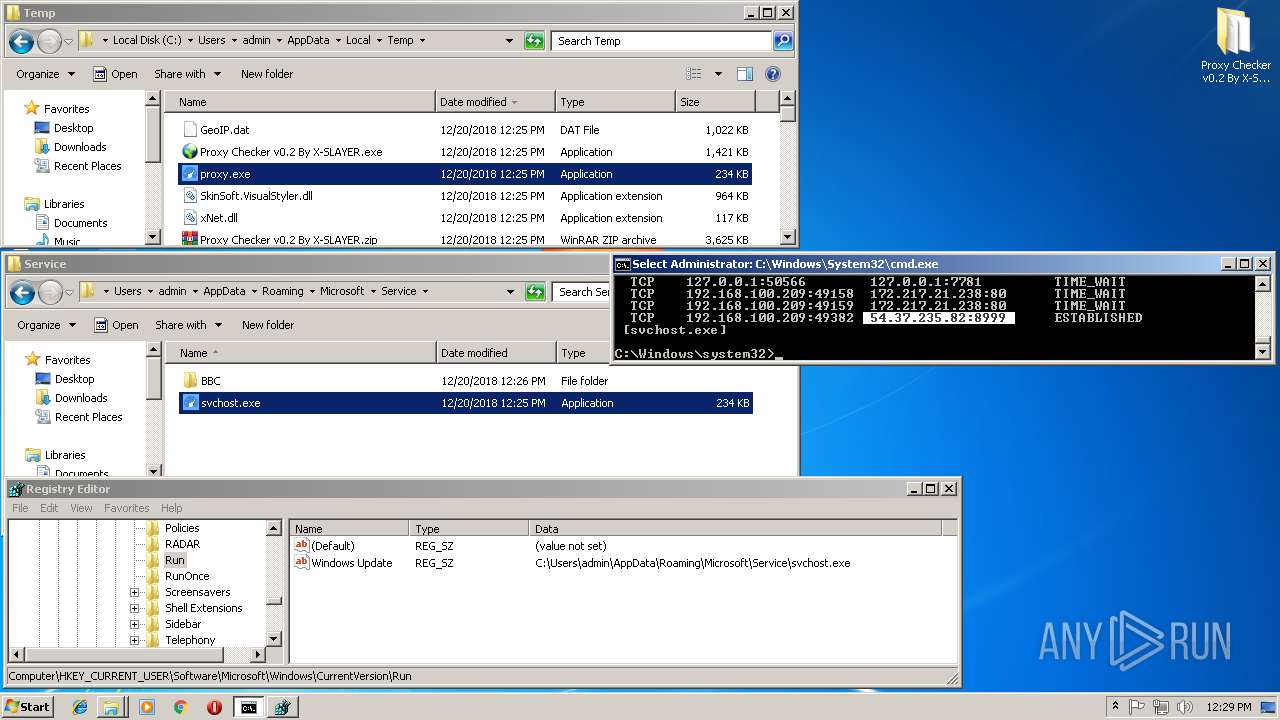Image resolution: width=1280 pixels, height=720 pixels.
Task: Click the Roaming segment in the Service address bar
Action: [x=283, y=292]
